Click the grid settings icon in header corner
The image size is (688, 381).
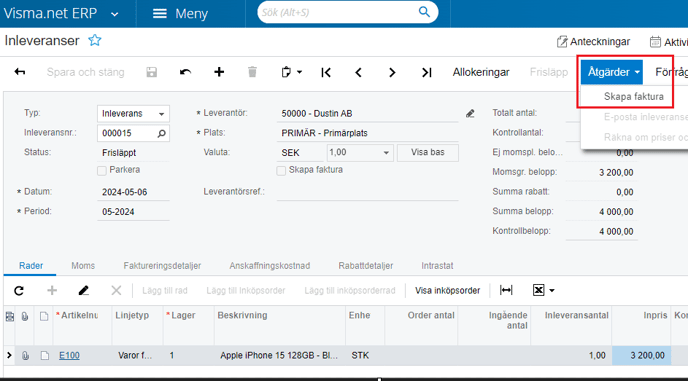point(9,316)
